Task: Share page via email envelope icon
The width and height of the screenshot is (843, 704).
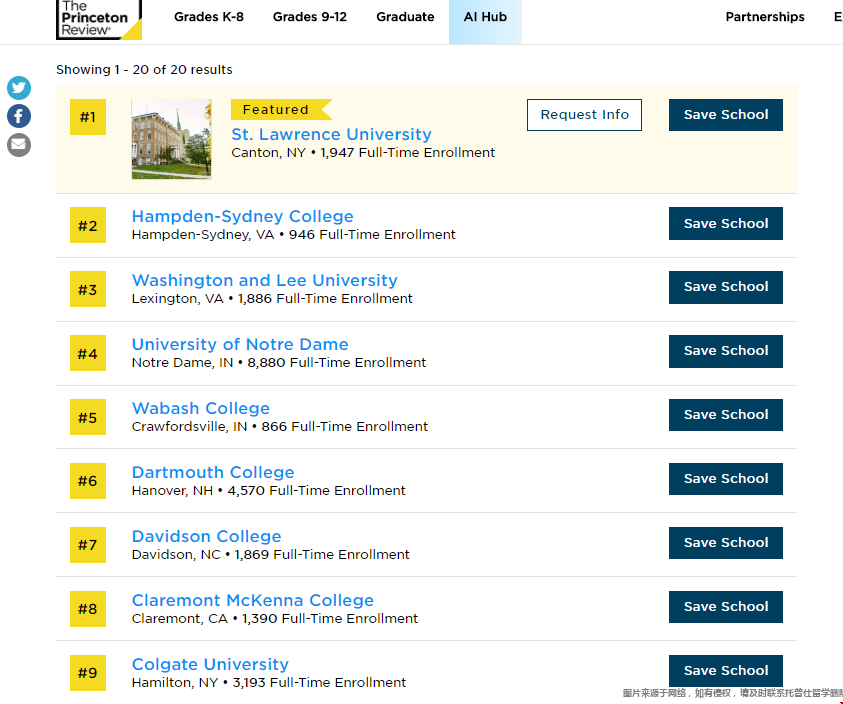Action: click(19, 145)
